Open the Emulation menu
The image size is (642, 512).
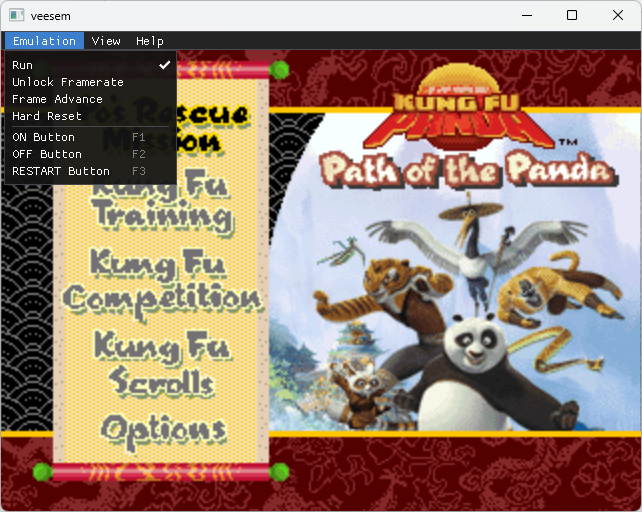pyautogui.click(x=44, y=41)
